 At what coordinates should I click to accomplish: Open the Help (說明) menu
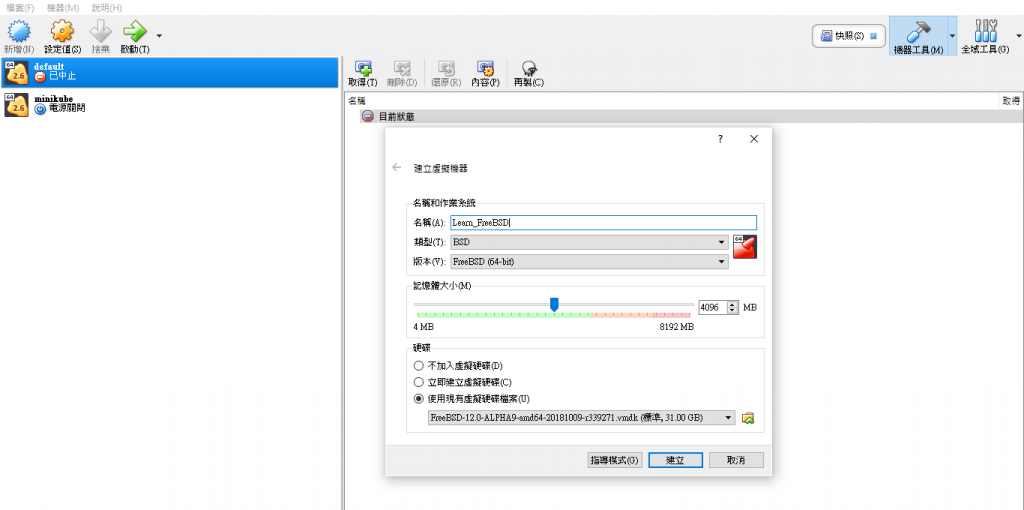pyautogui.click(x=106, y=8)
